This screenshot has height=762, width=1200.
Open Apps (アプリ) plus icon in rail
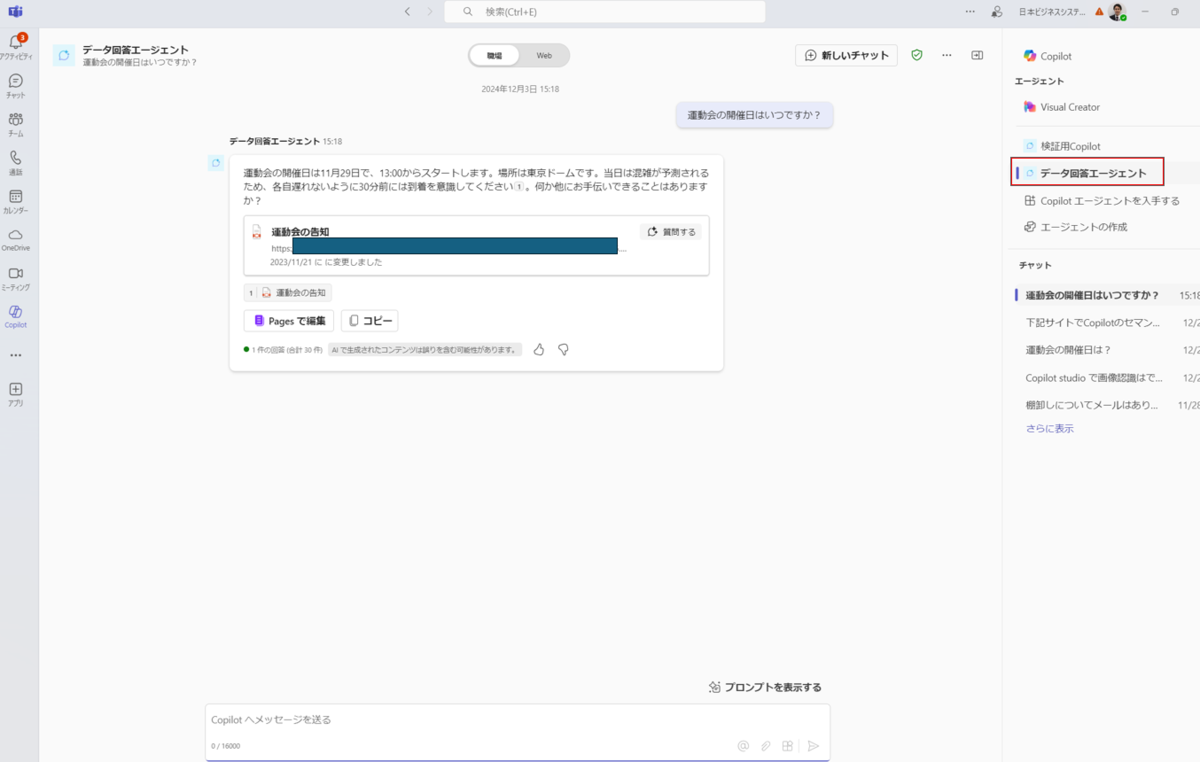coord(16,394)
